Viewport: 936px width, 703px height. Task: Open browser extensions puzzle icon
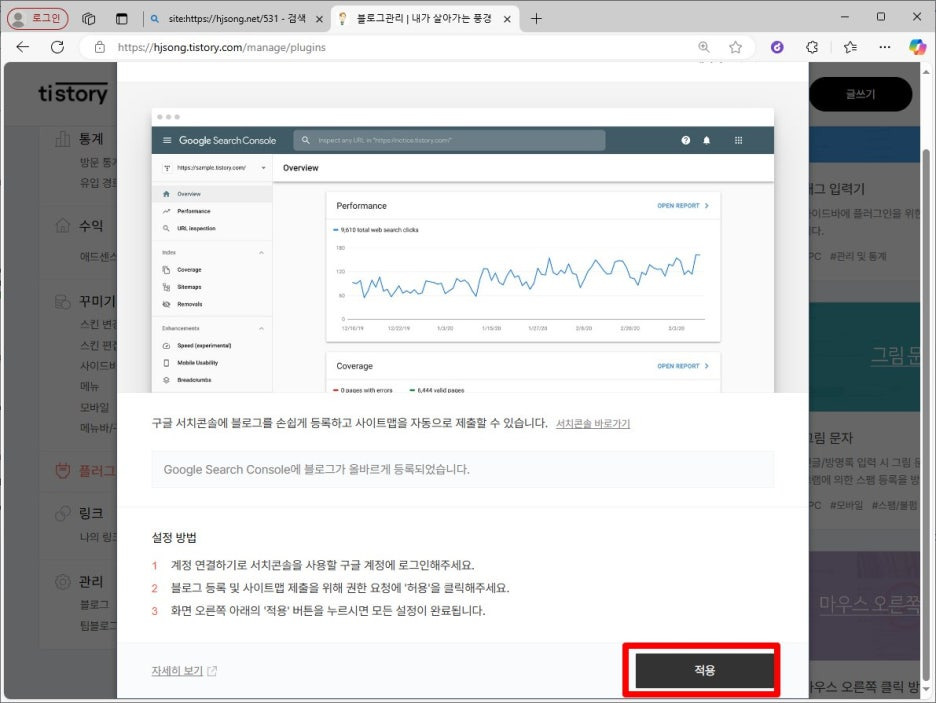tap(812, 47)
